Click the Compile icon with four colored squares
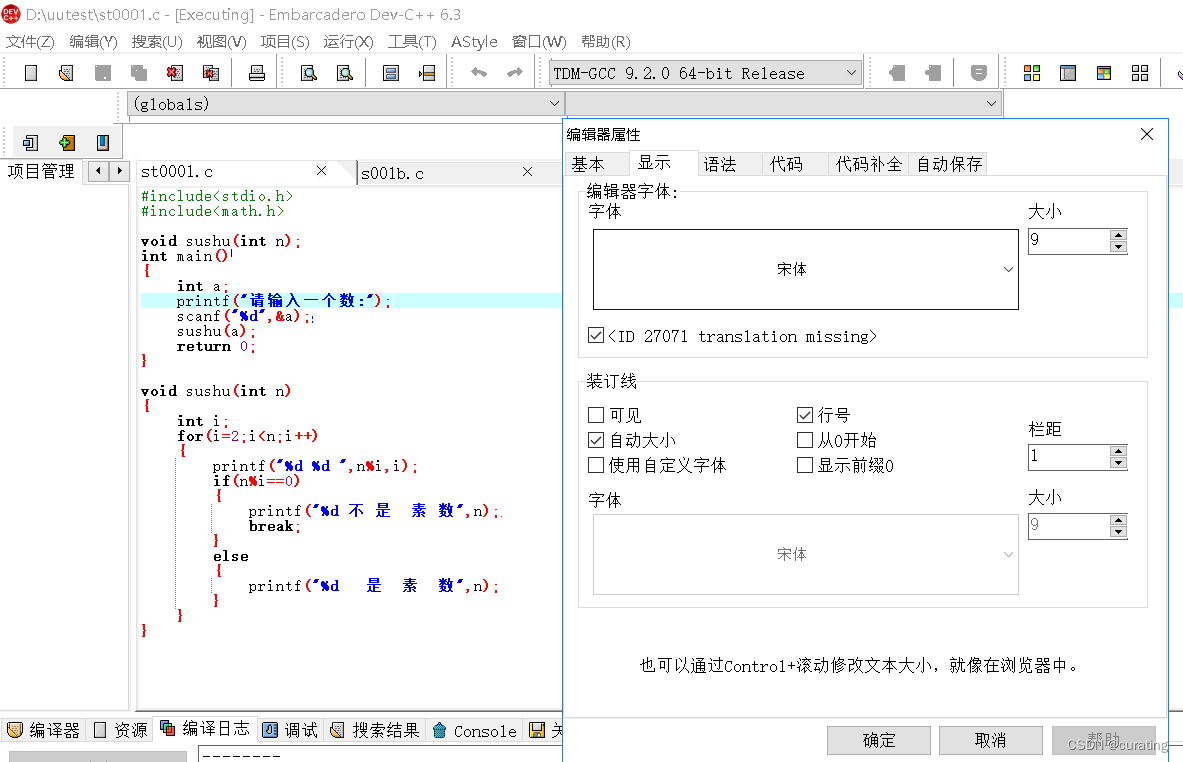1183x762 pixels. (x=1032, y=73)
